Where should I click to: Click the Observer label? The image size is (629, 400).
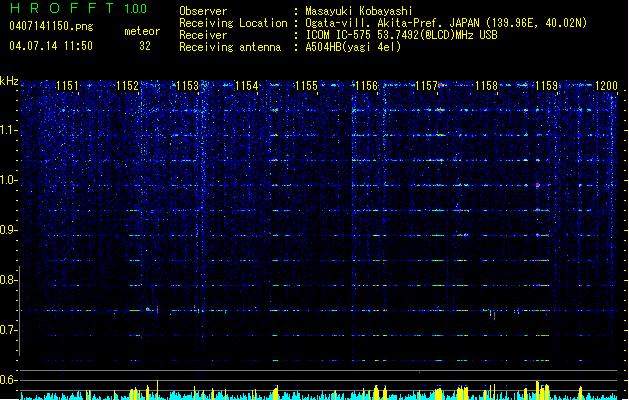pyautogui.click(x=203, y=11)
